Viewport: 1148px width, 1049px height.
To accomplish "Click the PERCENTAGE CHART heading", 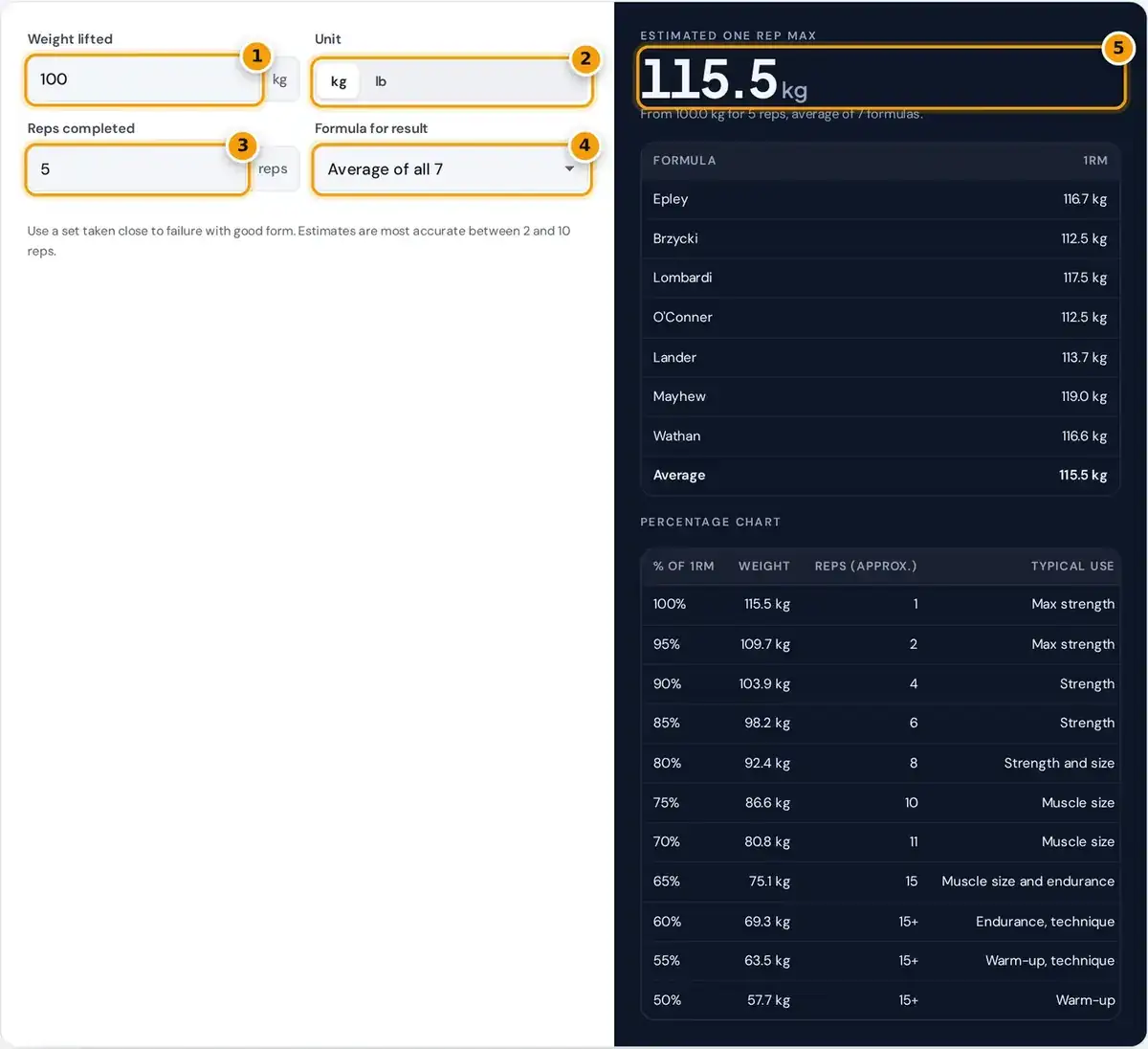I will [x=710, y=522].
